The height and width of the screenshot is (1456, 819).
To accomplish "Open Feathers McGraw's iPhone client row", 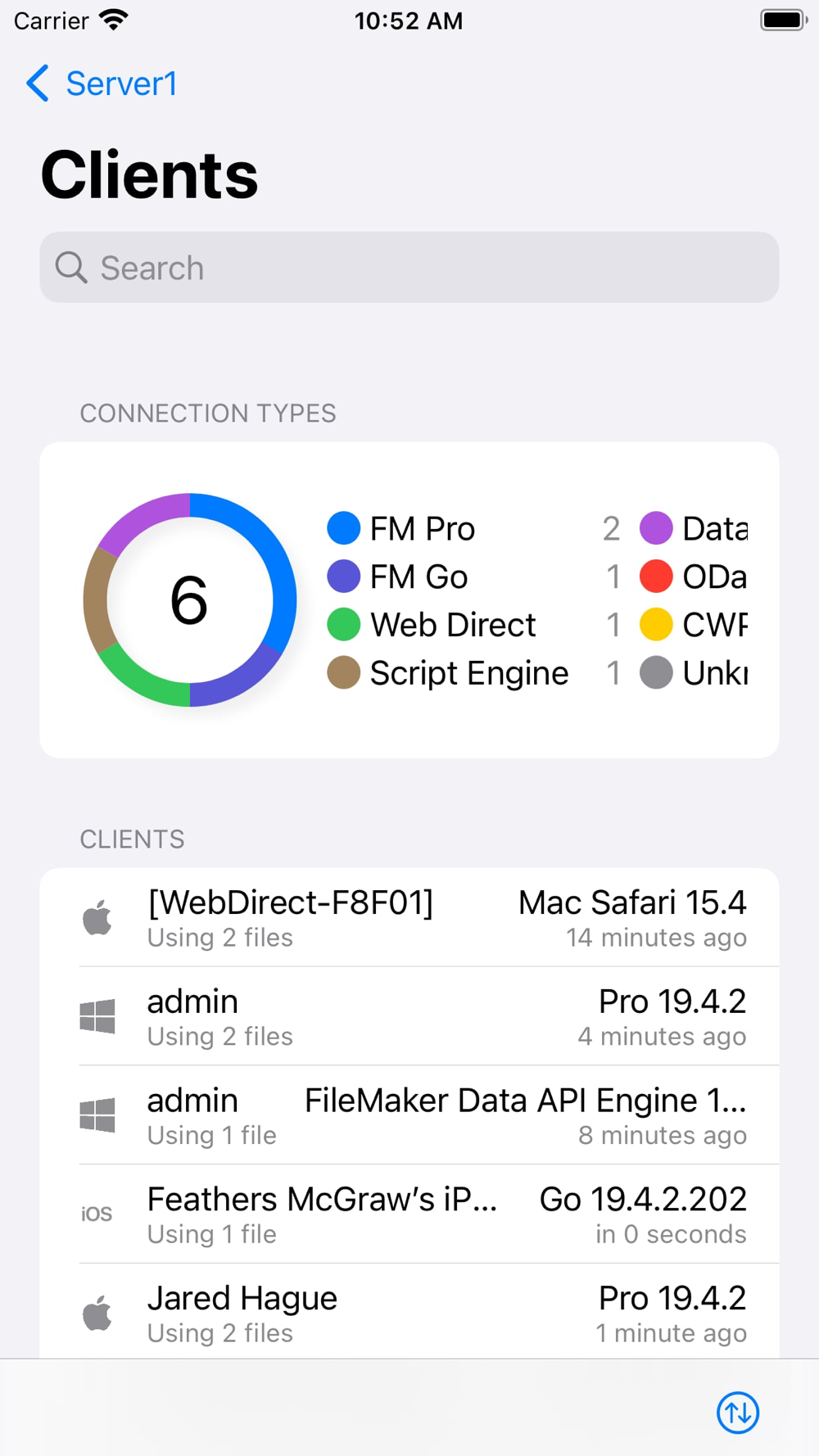I will pyautogui.click(x=409, y=1214).
